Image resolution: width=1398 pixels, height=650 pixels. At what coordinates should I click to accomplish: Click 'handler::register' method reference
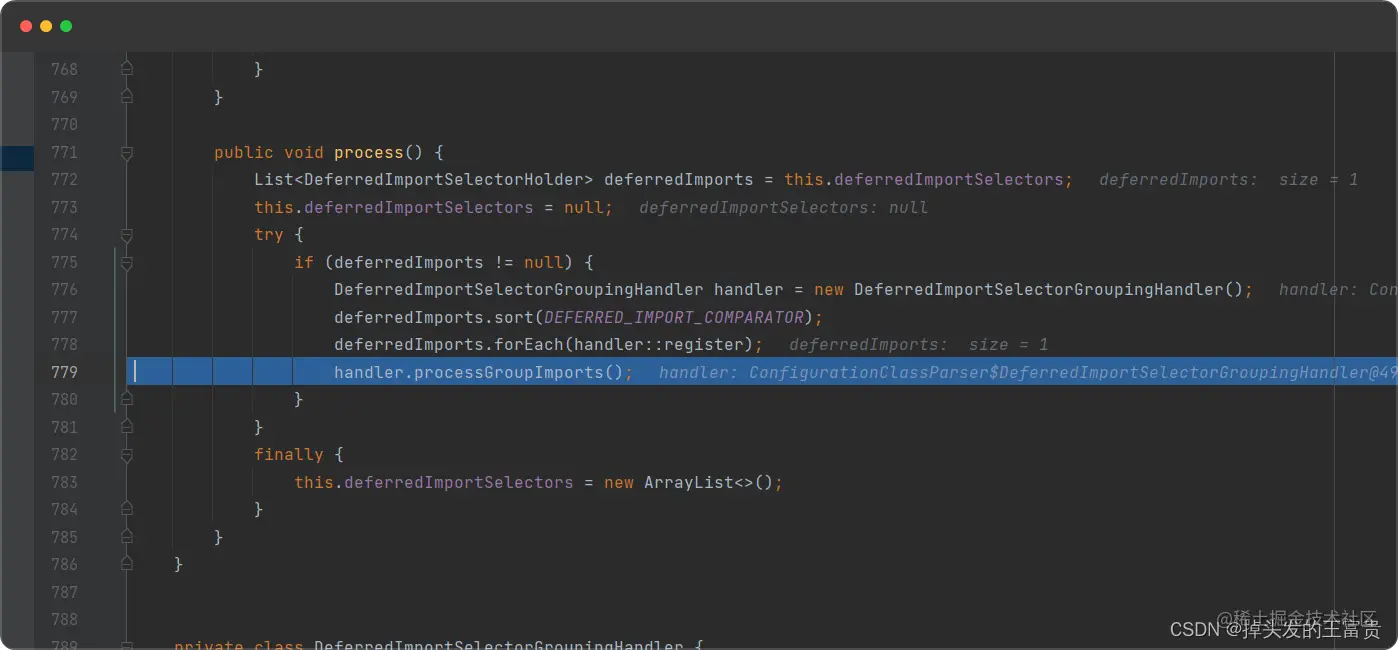point(659,345)
